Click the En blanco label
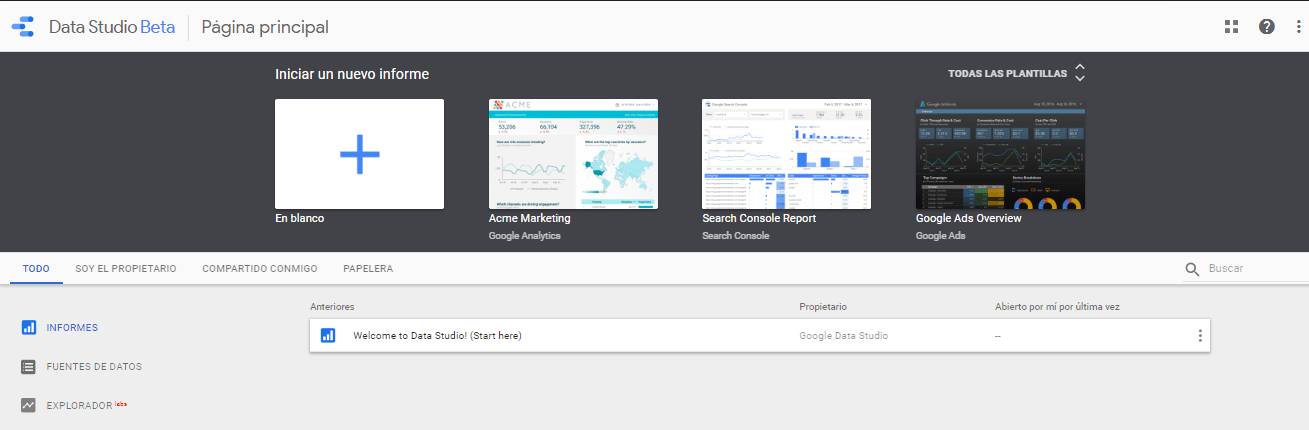 [300, 218]
